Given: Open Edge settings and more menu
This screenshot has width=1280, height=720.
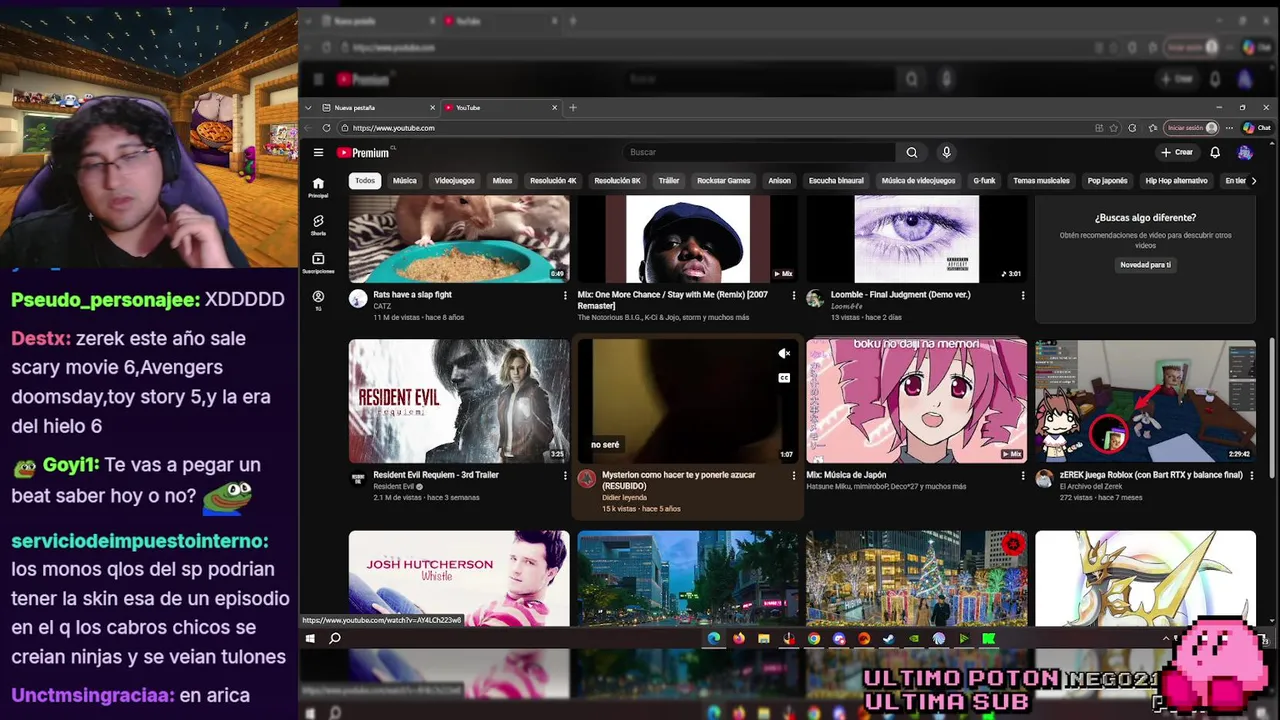Looking at the screenshot, I should [x=1229, y=128].
